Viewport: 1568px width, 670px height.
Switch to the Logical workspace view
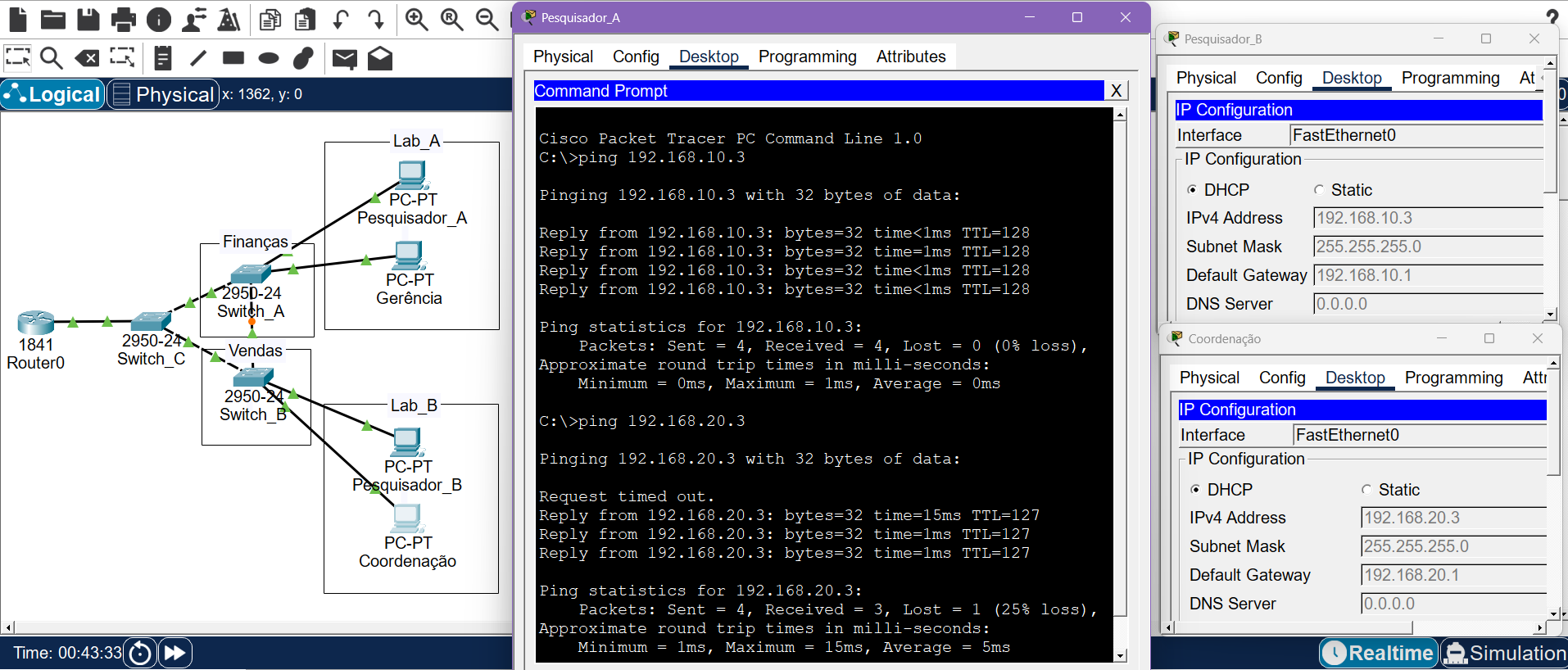pyautogui.click(x=53, y=94)
